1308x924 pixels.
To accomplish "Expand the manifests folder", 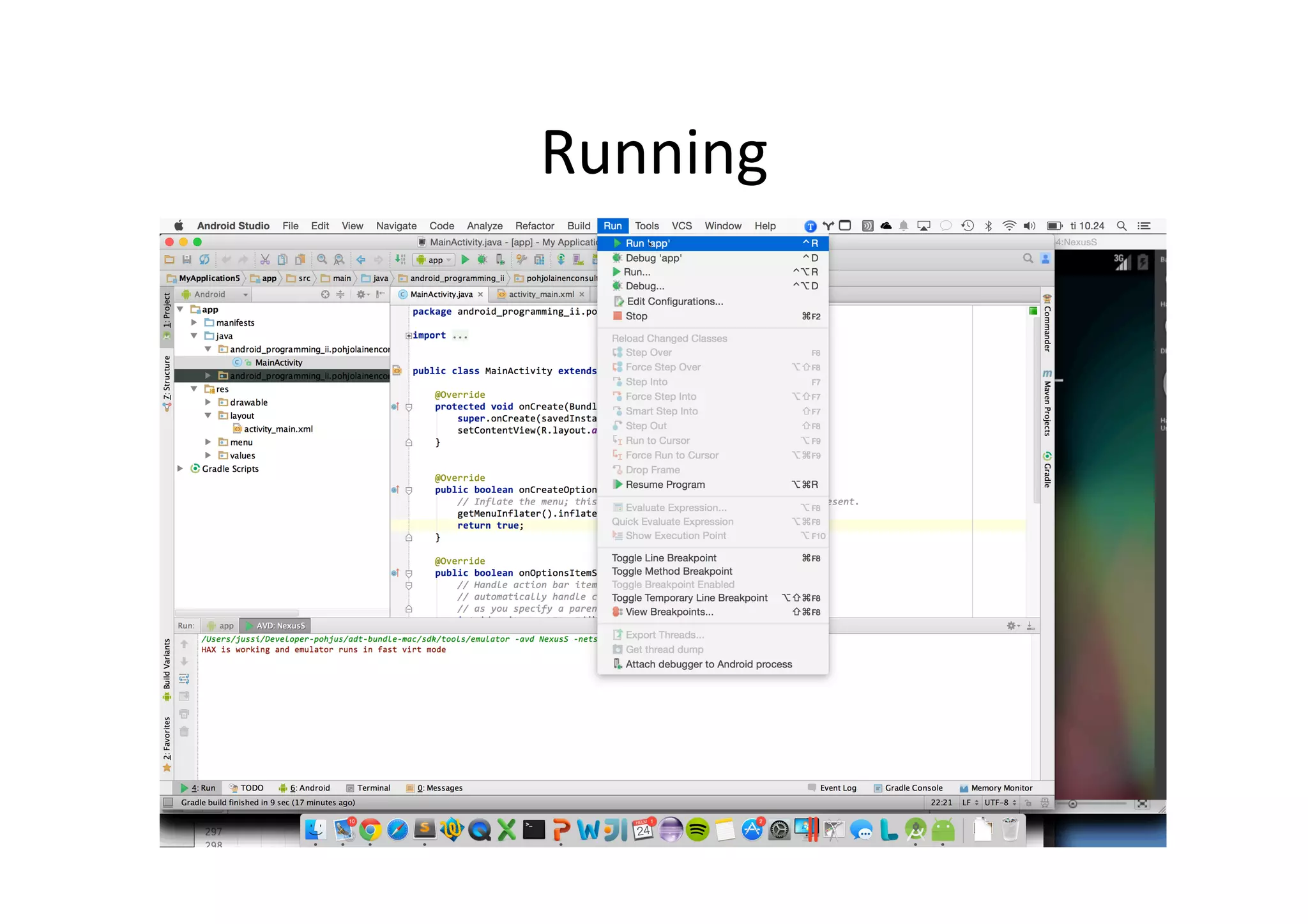I will pos(194,323).
